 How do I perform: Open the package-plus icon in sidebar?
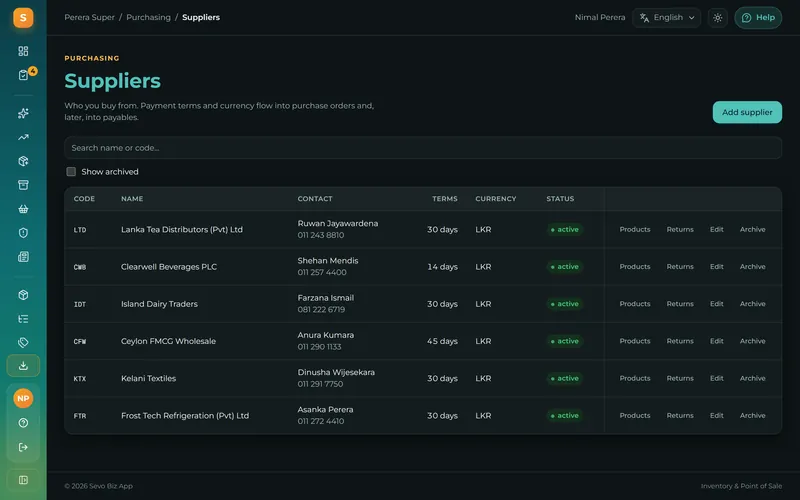23,161
